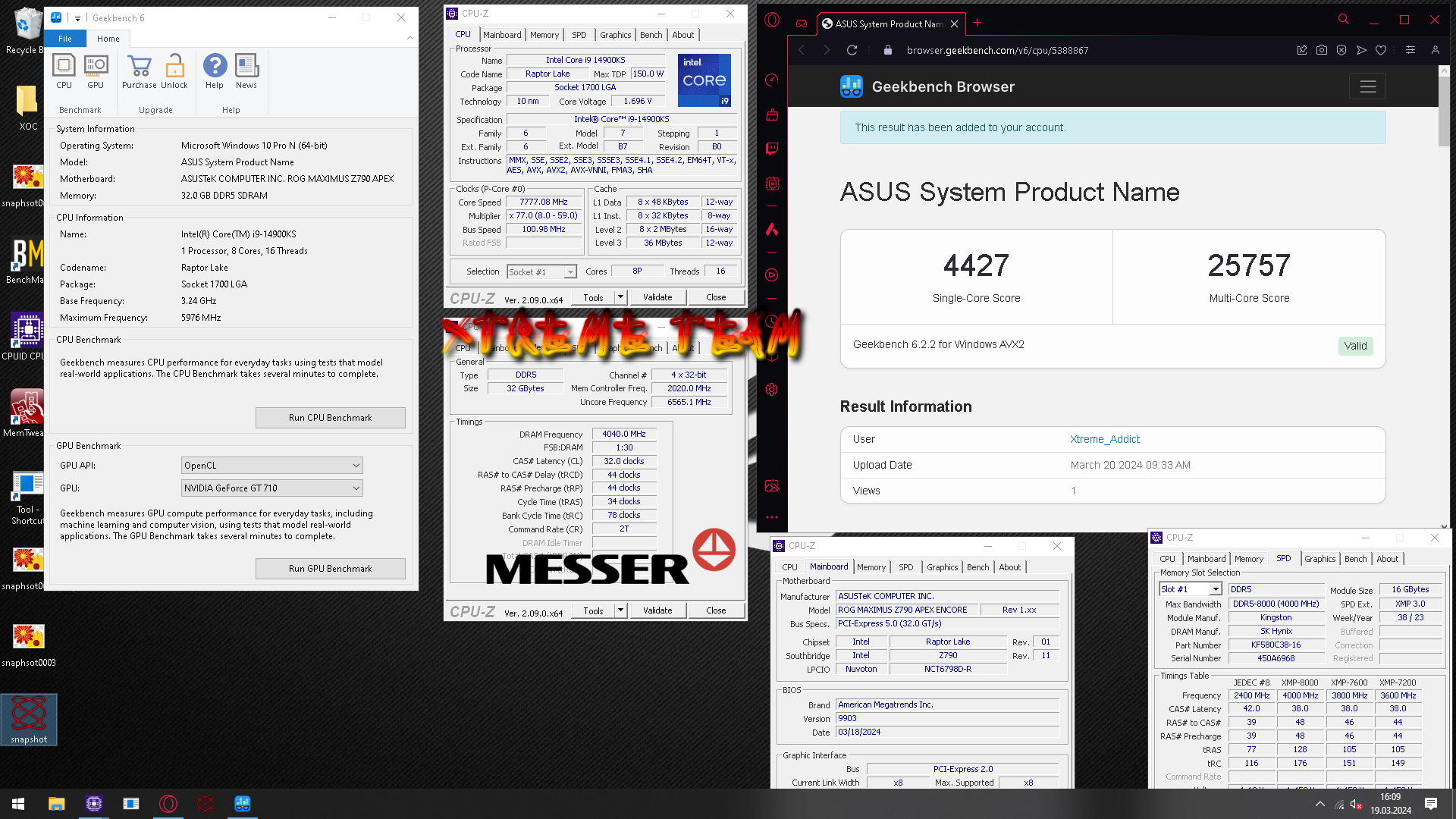Click the ad blocker shield icon in address bar
This screenshot has height=819, width=1456.
point(1341,50)
